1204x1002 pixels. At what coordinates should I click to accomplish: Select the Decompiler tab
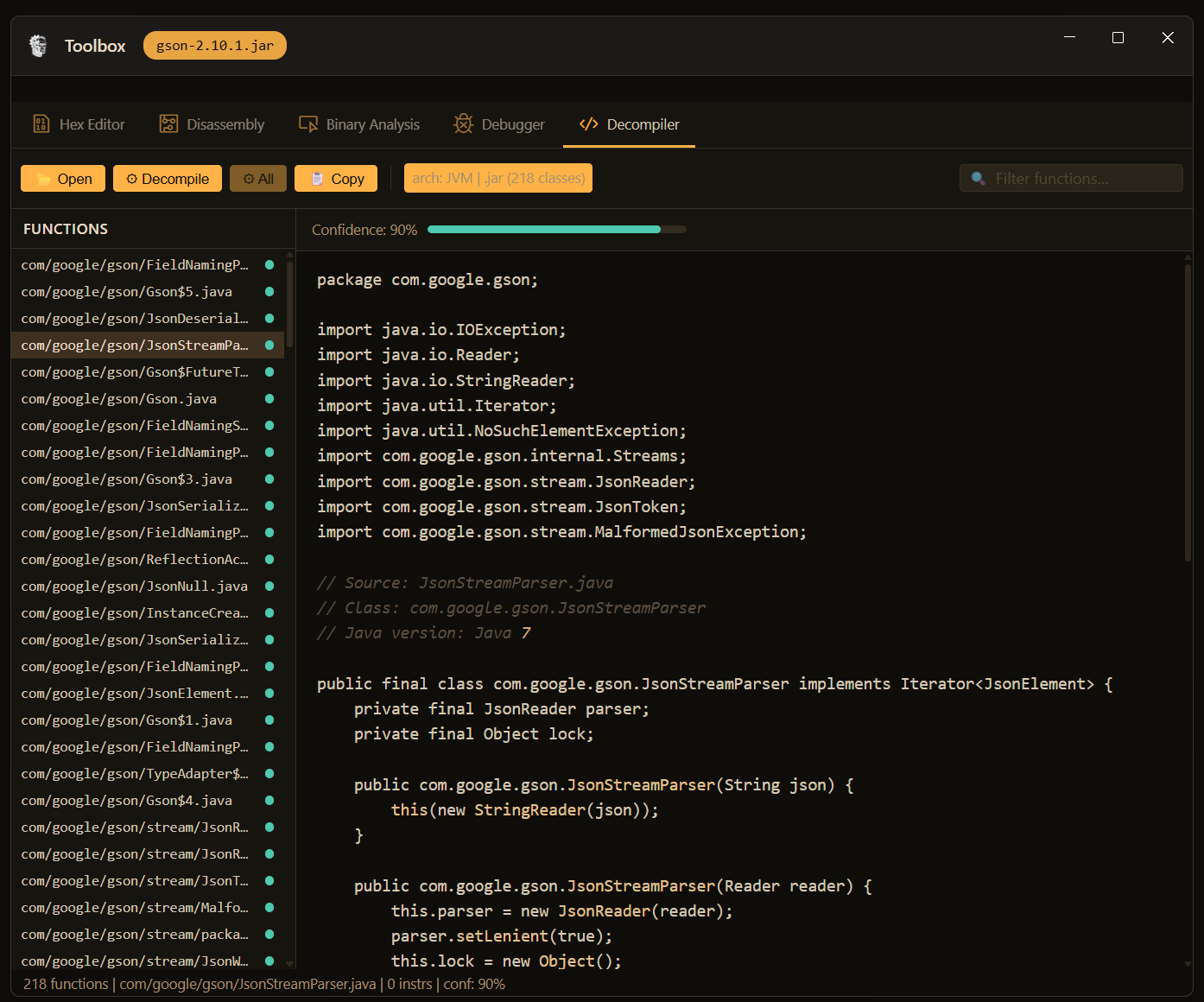coord(630,124)
